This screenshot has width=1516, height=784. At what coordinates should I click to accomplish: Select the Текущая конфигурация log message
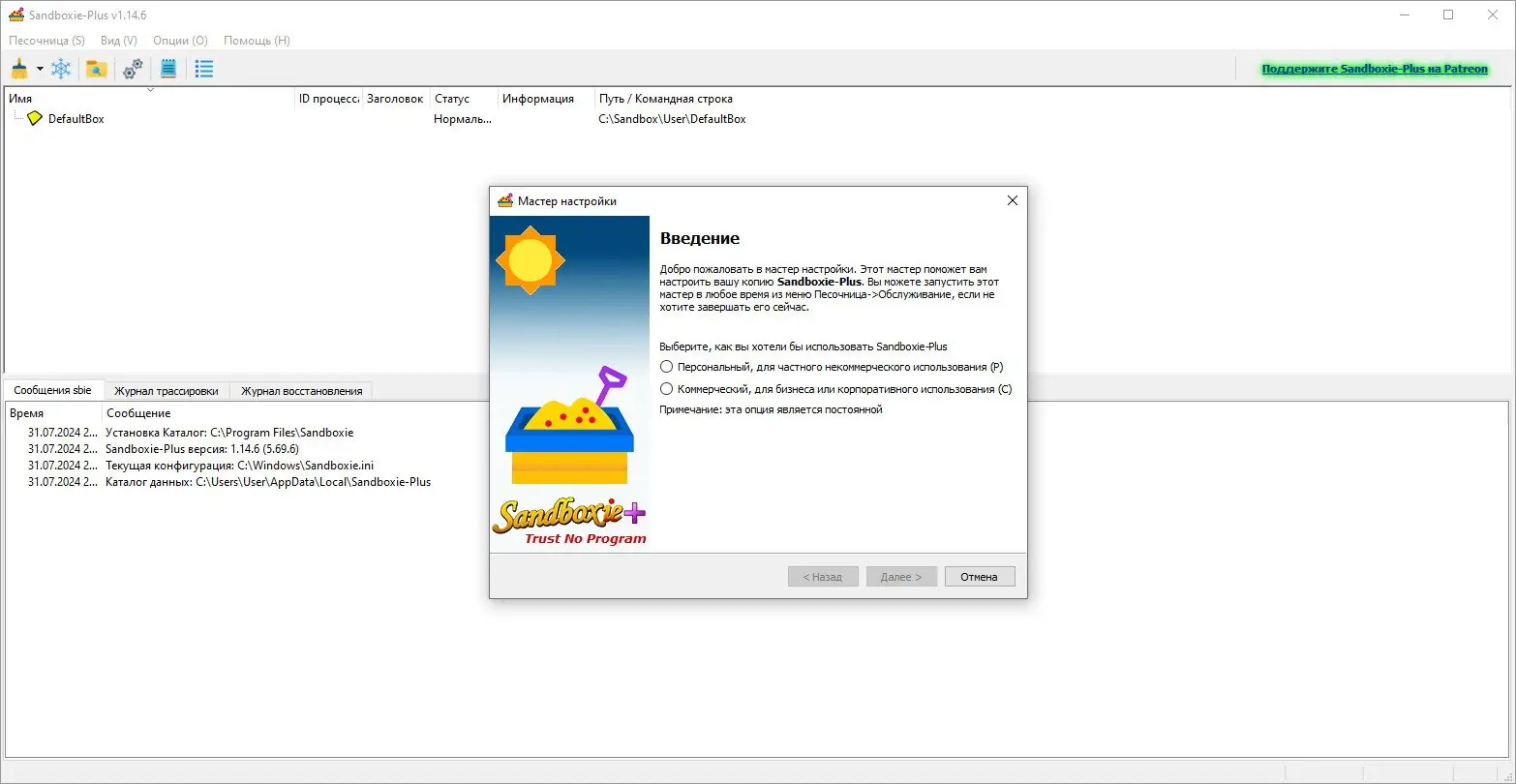239,466
